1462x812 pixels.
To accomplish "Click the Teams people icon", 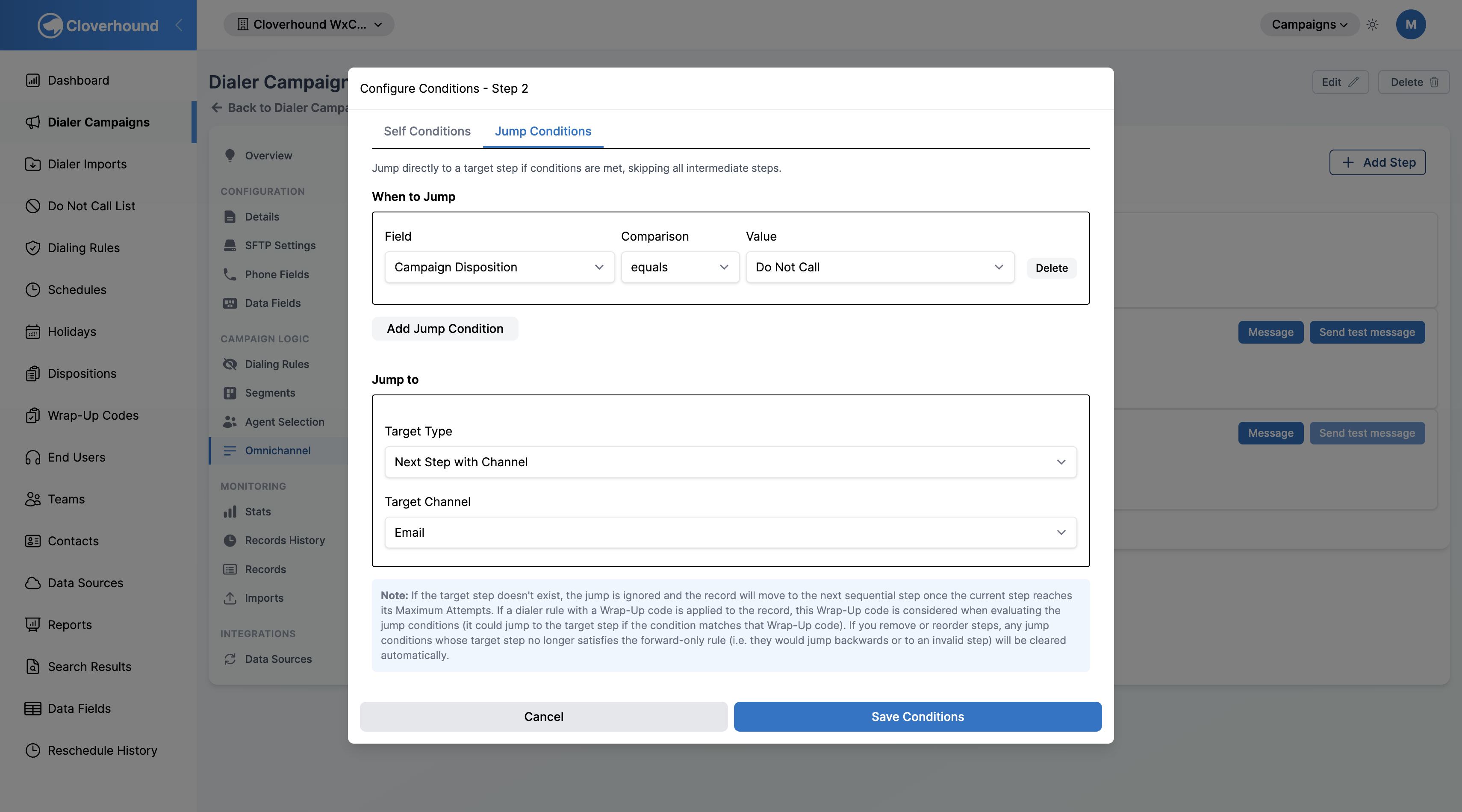I will pyautogui.click(x=33, y=499).
